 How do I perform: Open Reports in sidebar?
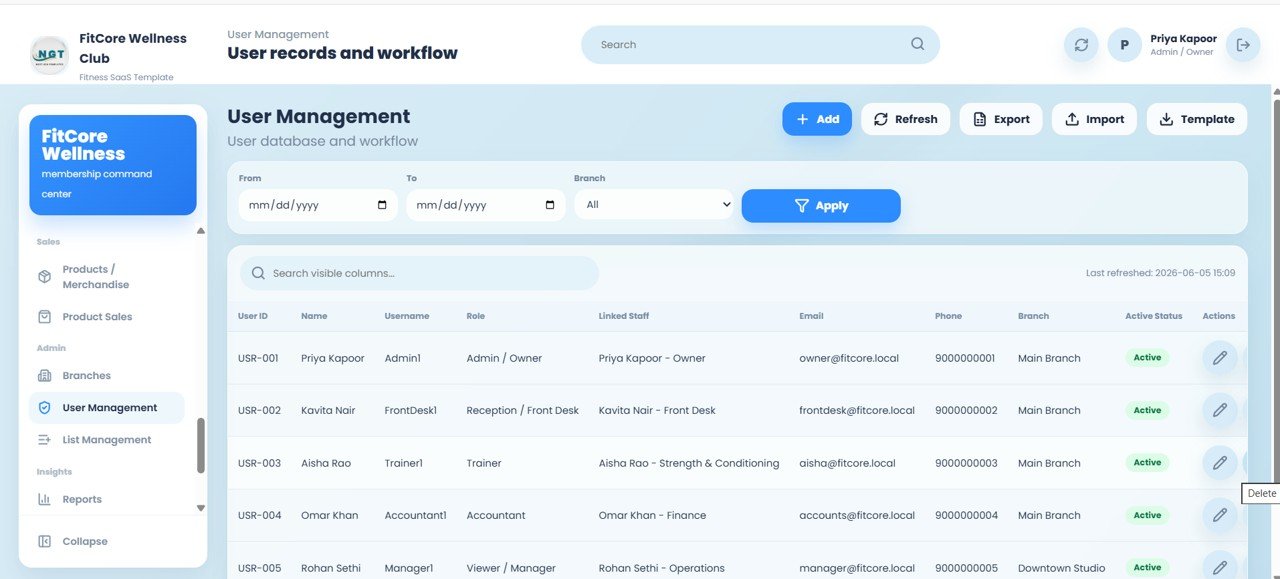(107, 499)
